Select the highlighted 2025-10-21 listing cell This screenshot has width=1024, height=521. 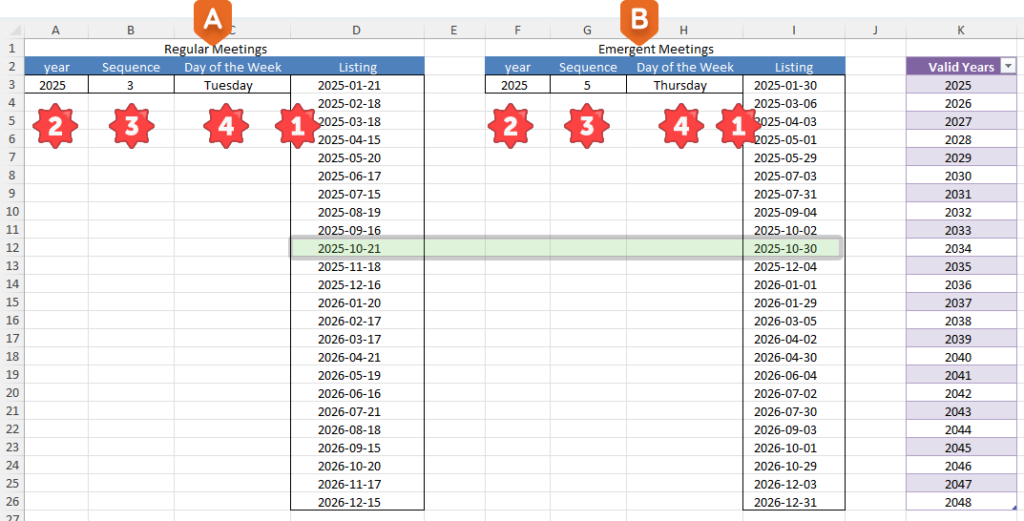point(357,248)
